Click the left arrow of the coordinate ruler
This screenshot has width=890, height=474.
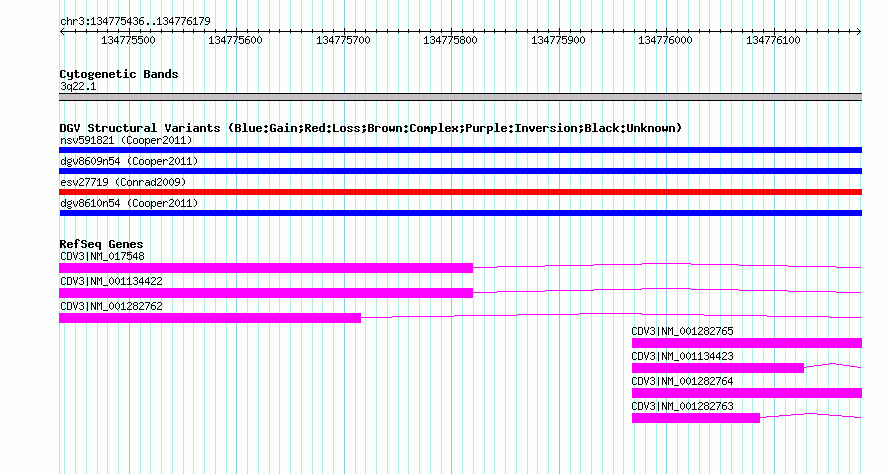[62, 31]
